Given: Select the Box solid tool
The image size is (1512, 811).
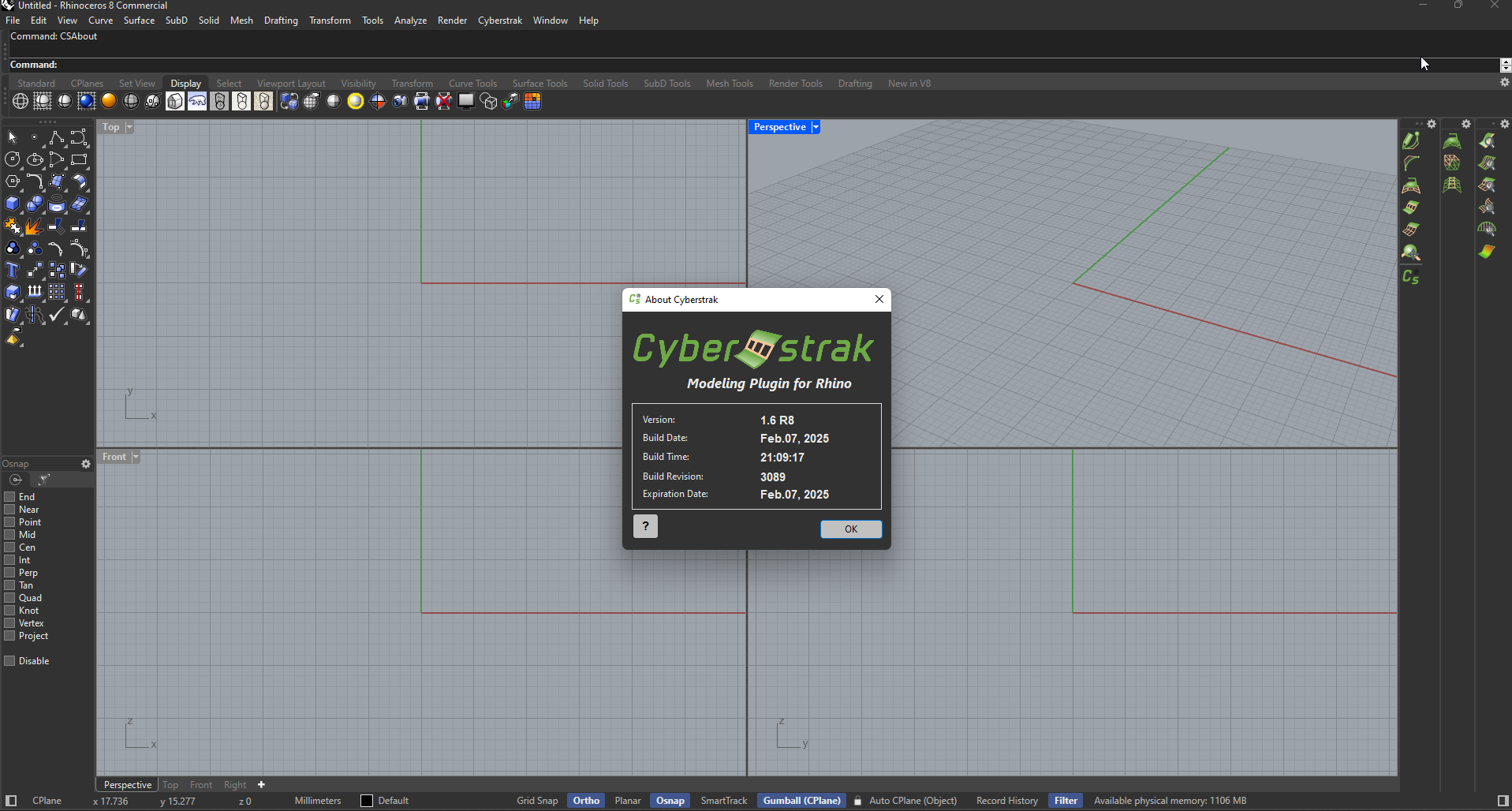Looking at the screenshot, I should pos(13,204).
